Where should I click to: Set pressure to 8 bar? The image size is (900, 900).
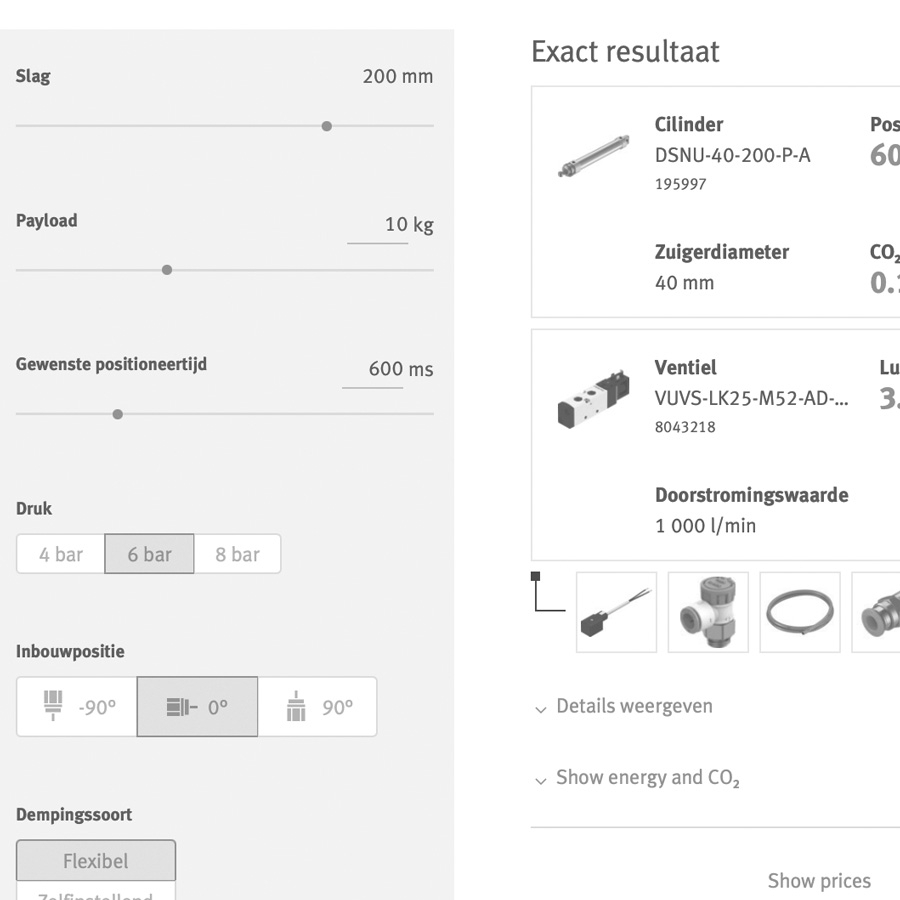pos(237,554)
